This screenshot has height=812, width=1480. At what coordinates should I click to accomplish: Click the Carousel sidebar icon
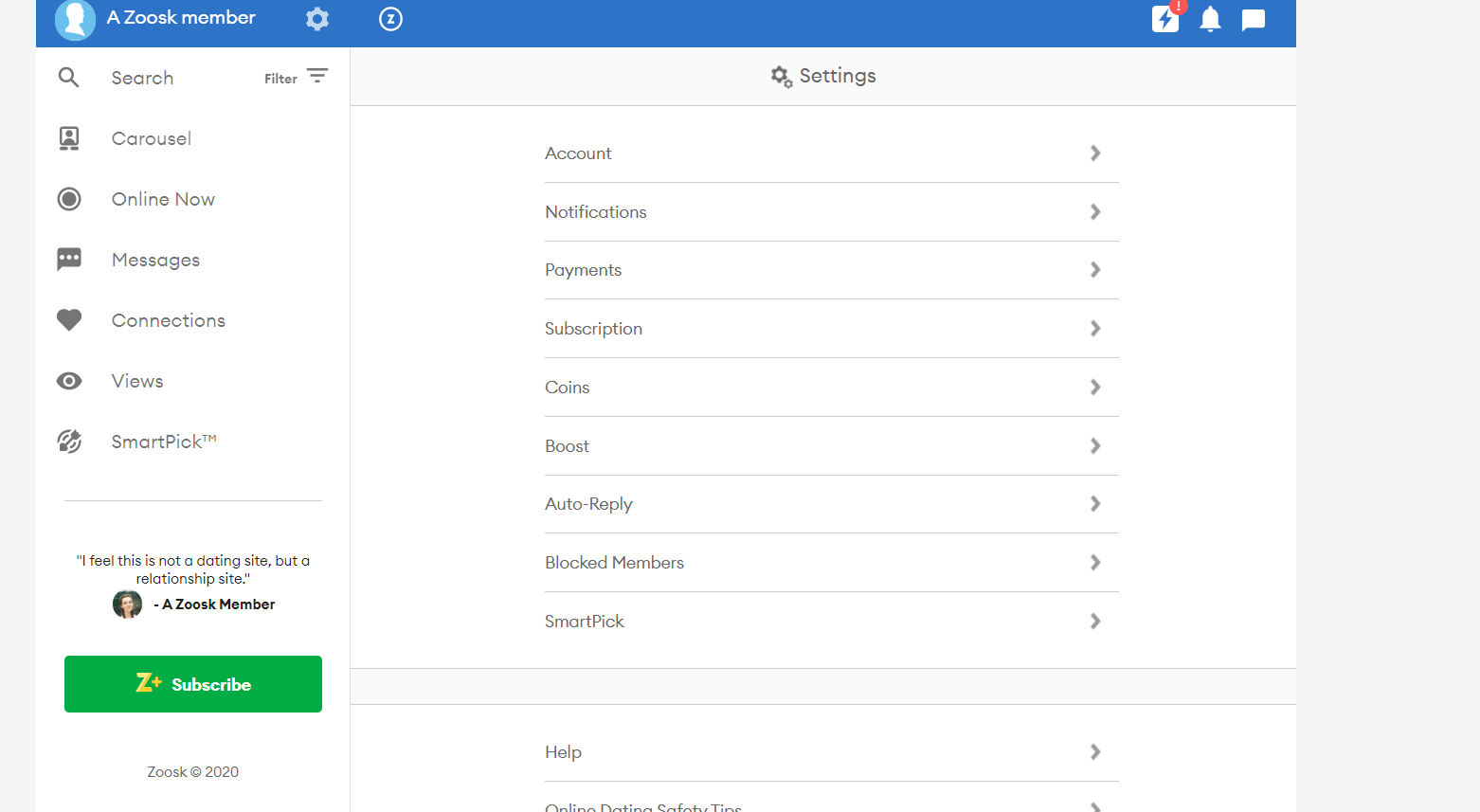69,138
